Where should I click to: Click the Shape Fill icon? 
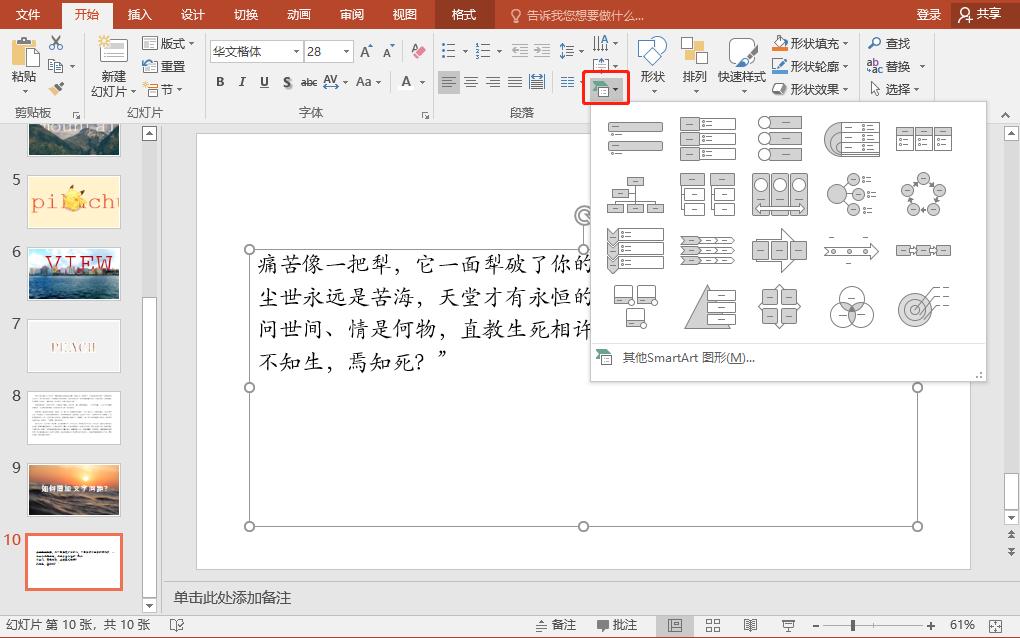coord(782,43)
